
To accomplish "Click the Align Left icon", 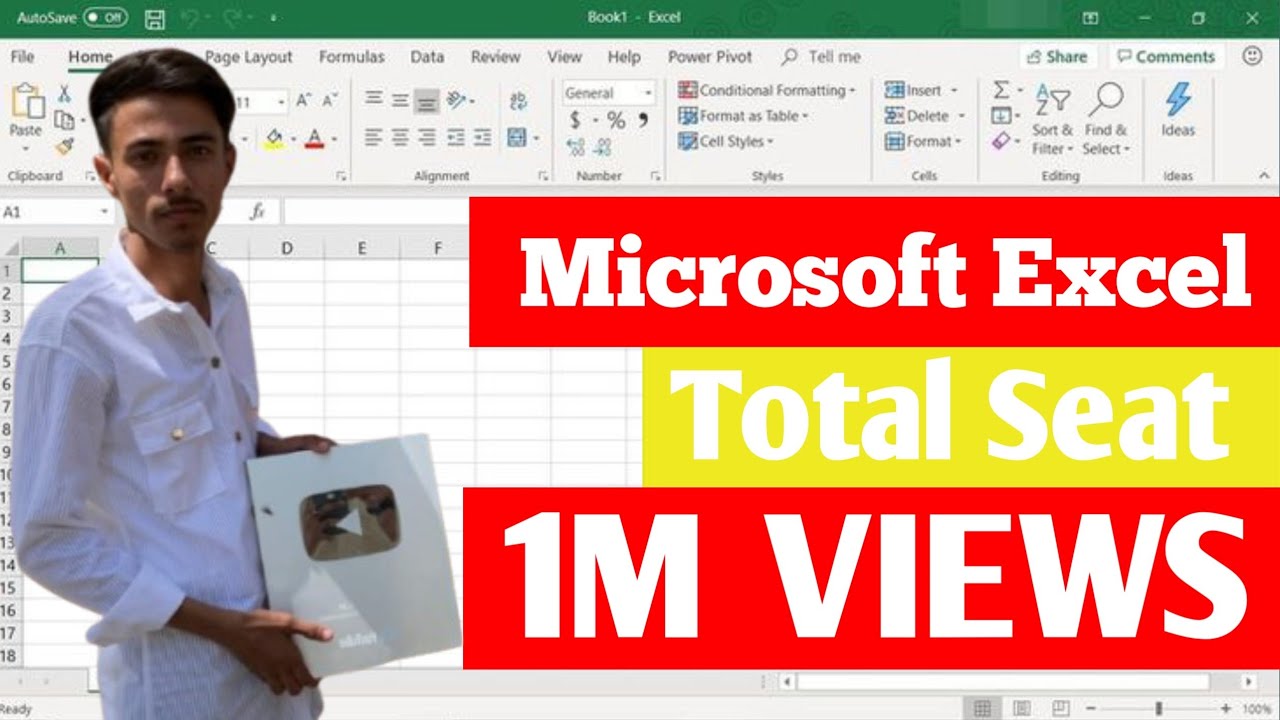I will (x=373, y=138).
